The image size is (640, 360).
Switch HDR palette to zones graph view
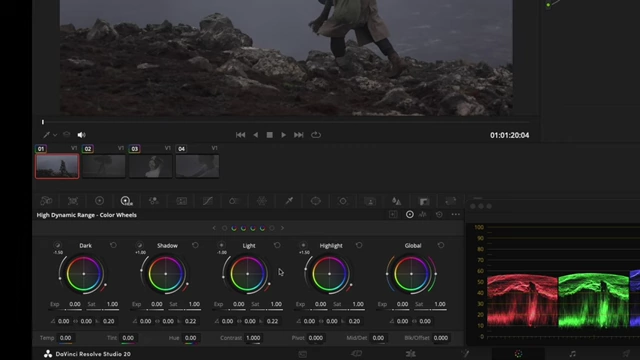coord(423,215)
